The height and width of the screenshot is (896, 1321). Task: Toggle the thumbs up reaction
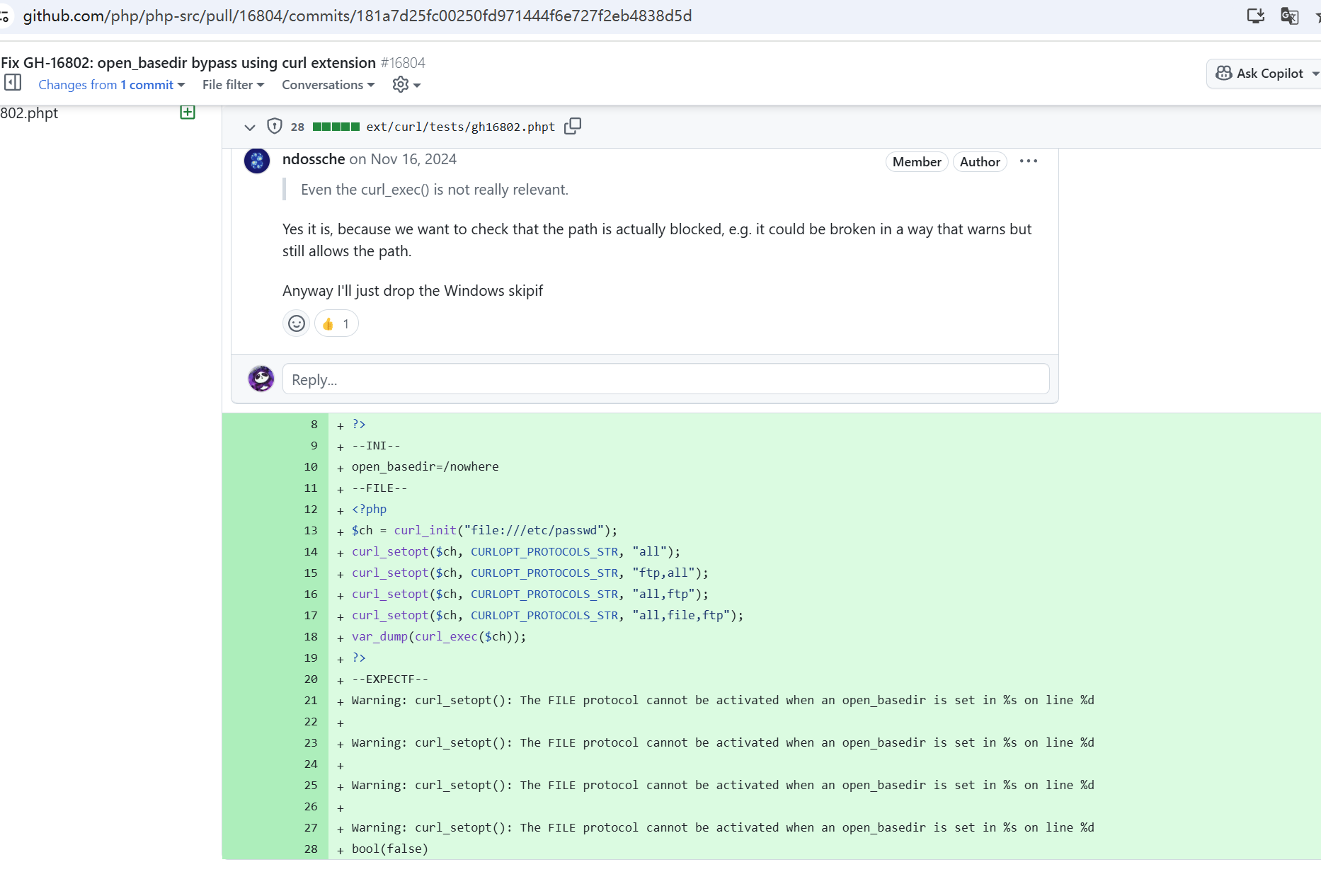coord(336,323)
